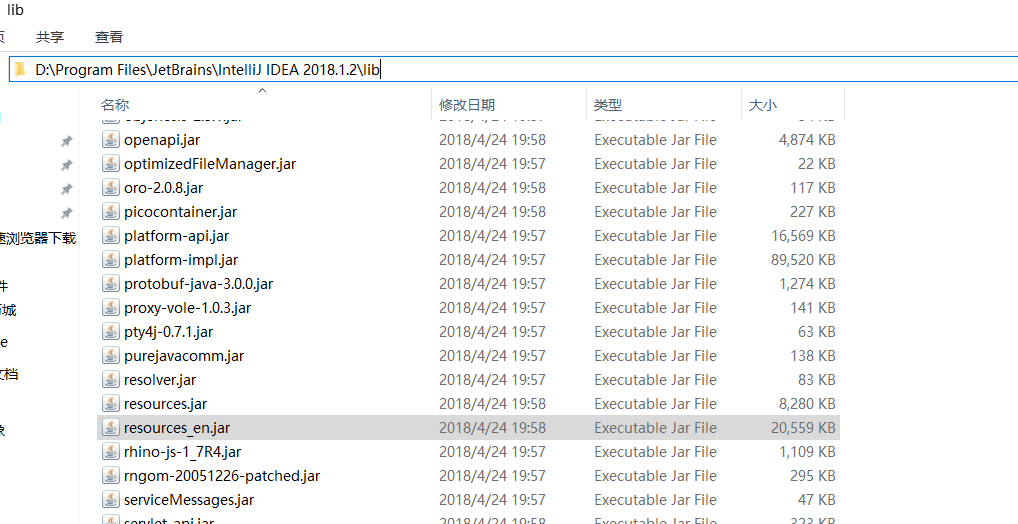Select the pty4j-0.7.1.jar file name

(168, 332)
